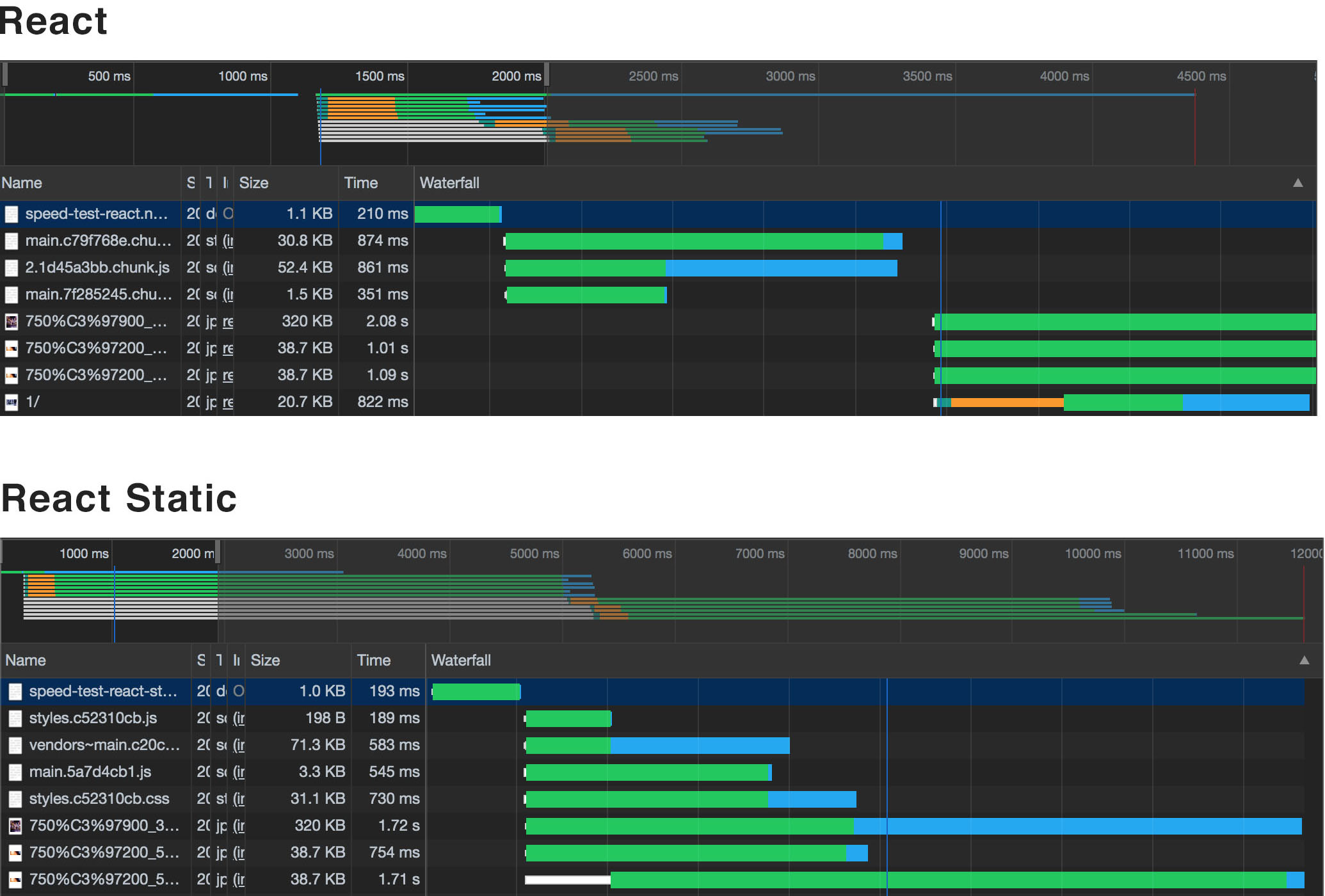Click the file icon beside vendors~main.c20c… row
The width and height of the screenshot is (1325, 896).
click(15, 746)
